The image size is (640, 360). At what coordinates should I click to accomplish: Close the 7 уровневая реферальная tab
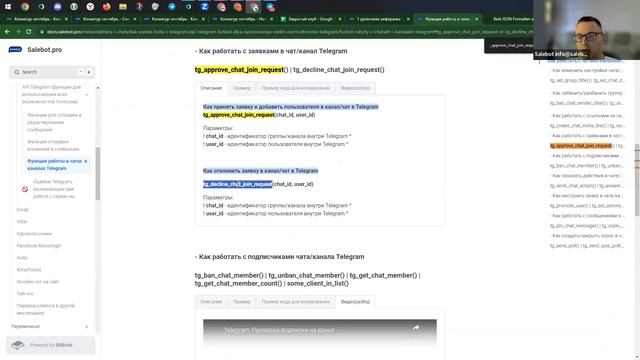coord(408,19)
